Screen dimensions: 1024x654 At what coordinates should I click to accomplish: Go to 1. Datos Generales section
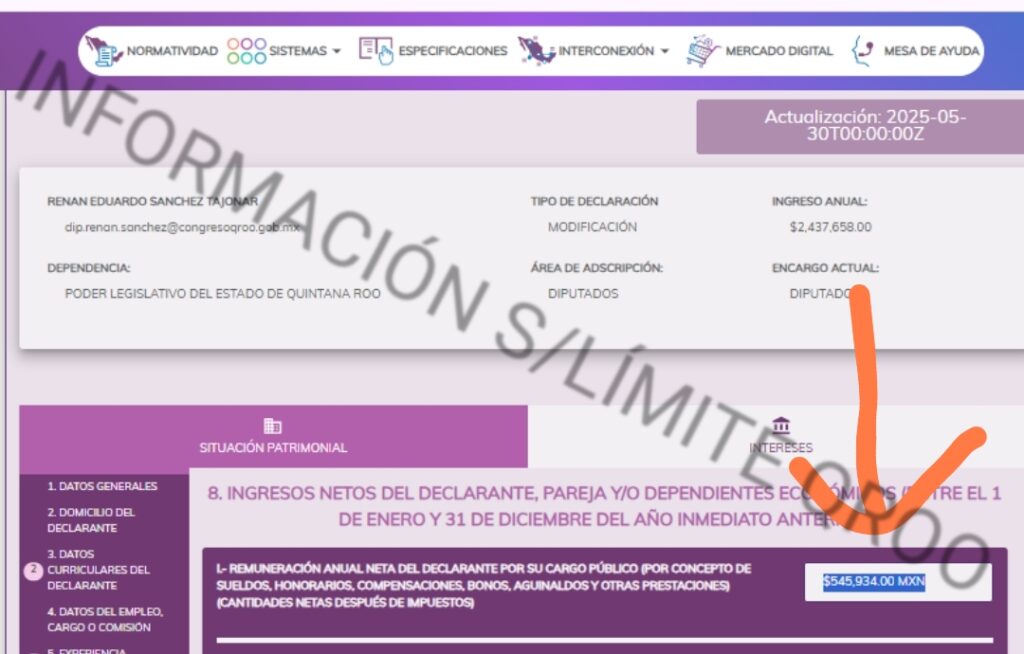[102, 486]
